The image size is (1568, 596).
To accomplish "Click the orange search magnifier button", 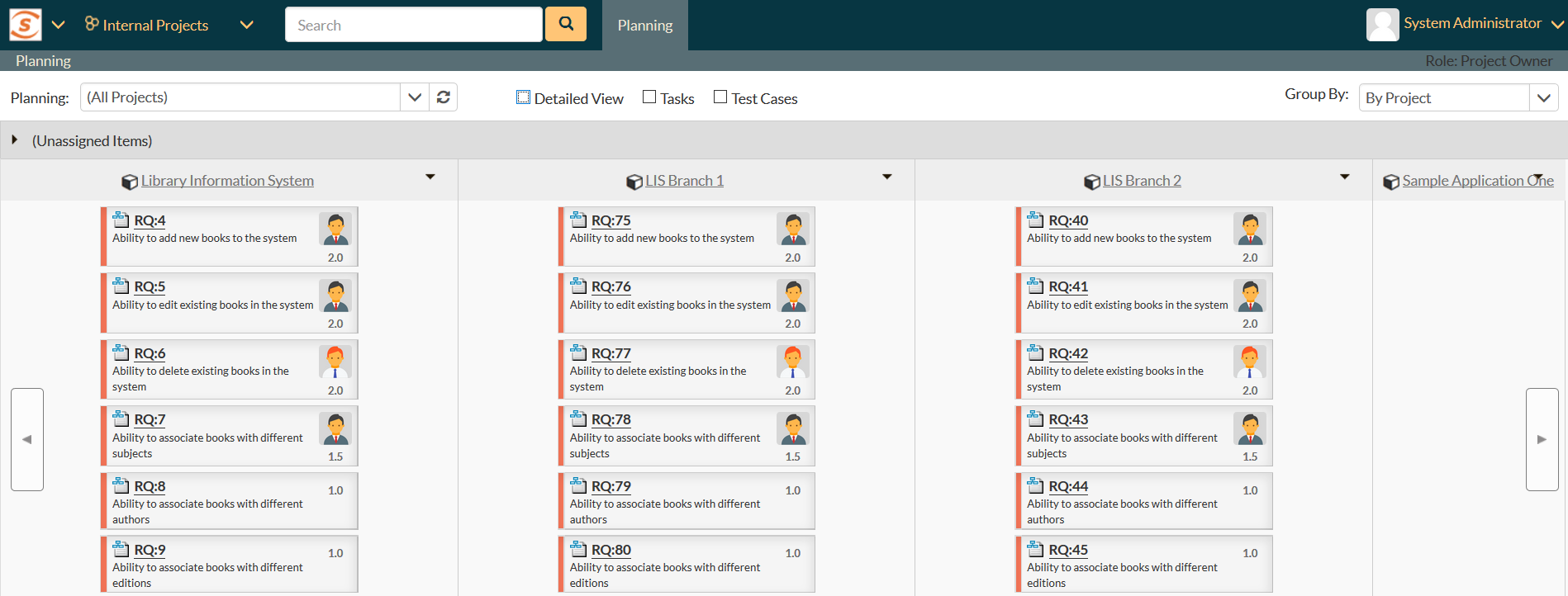I will pos(566,24).
